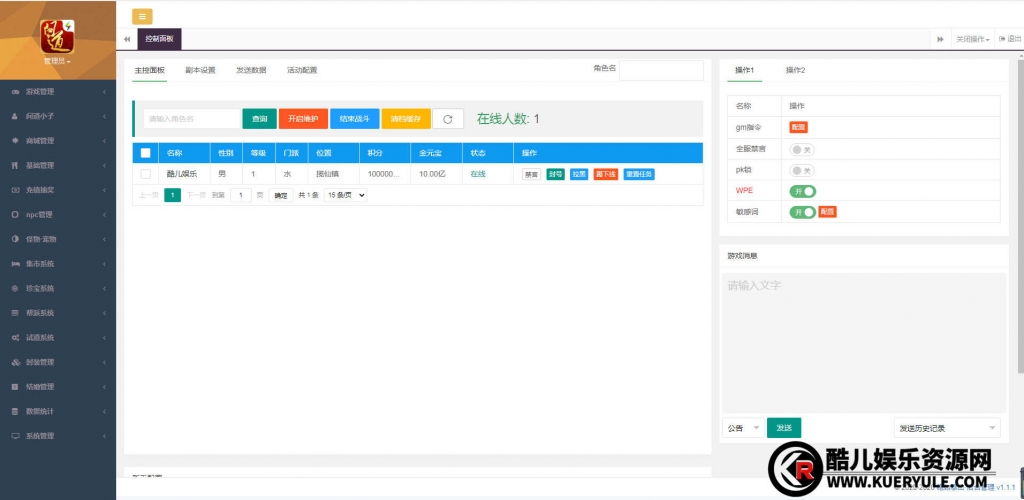Toggle the pk锁 switch slider
This screenshot has height=500, width=1024.
coord(802,170)
